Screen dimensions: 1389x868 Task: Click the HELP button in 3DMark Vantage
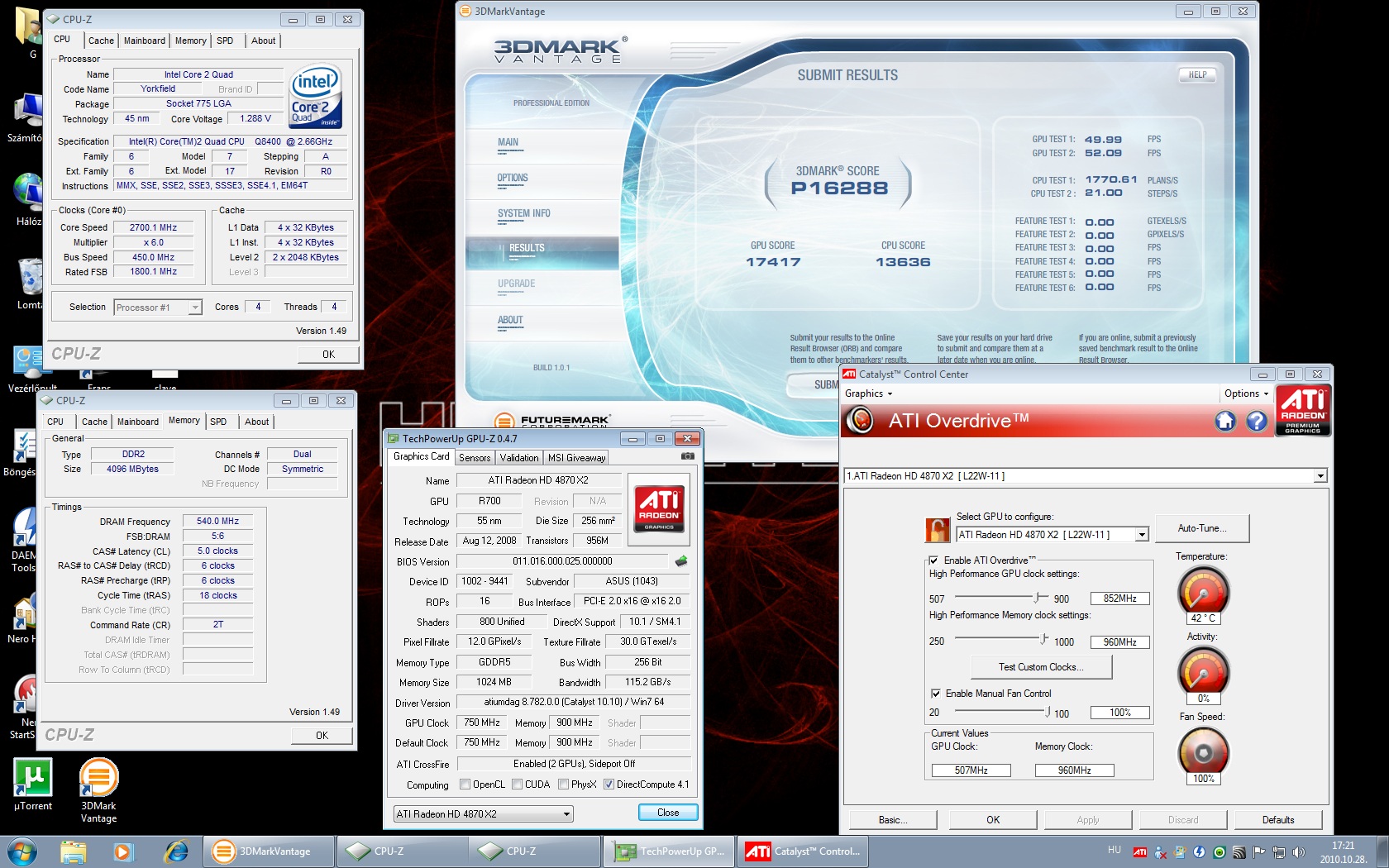1197,74
